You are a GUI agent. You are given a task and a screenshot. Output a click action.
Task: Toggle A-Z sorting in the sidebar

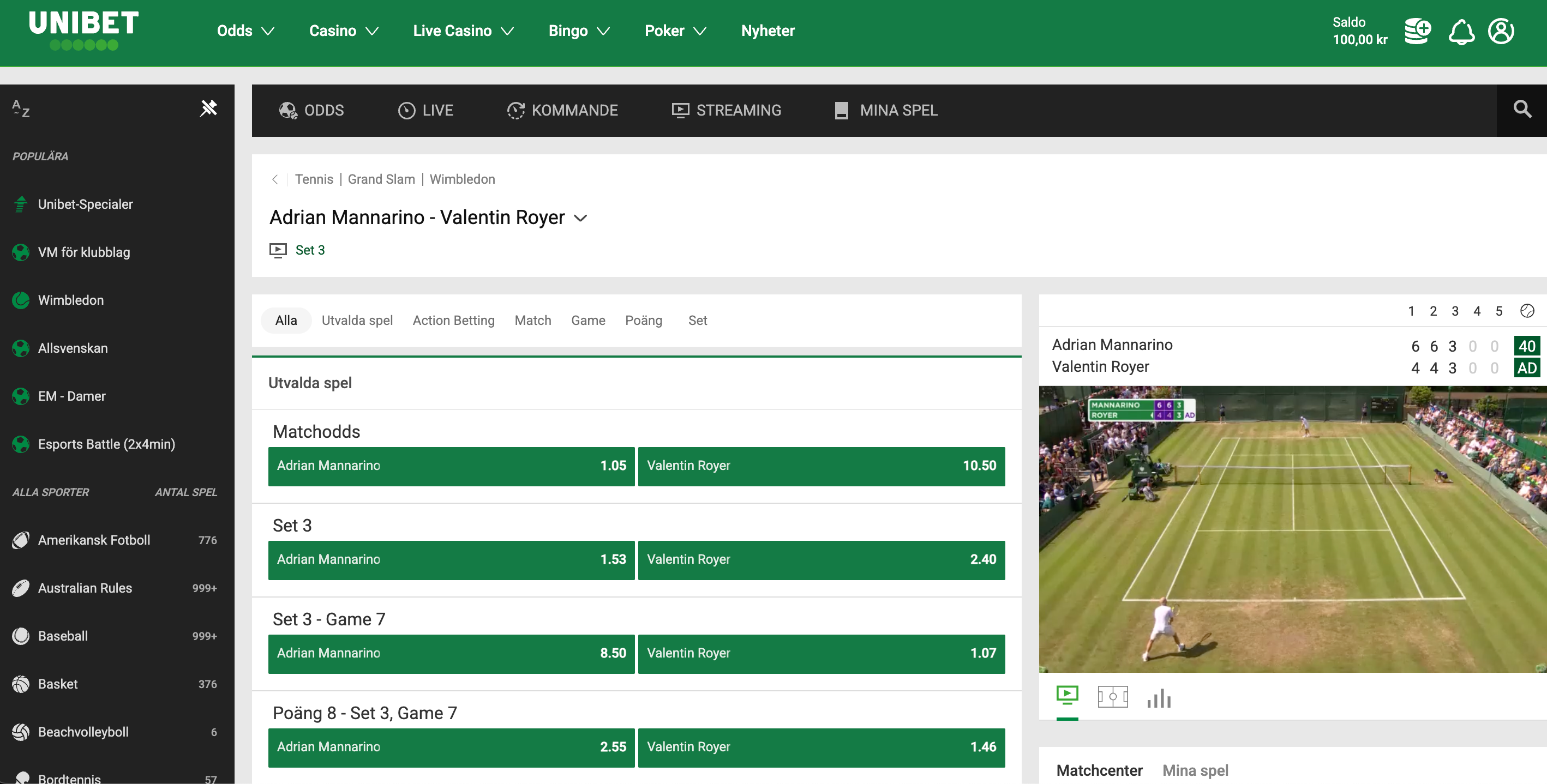coord(20,108)
